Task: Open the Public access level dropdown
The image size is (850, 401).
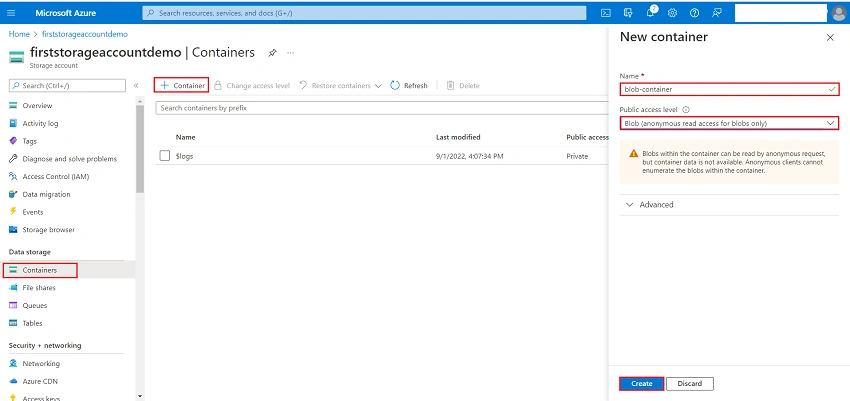Action: pyautogui.click(x=729, y=124)
